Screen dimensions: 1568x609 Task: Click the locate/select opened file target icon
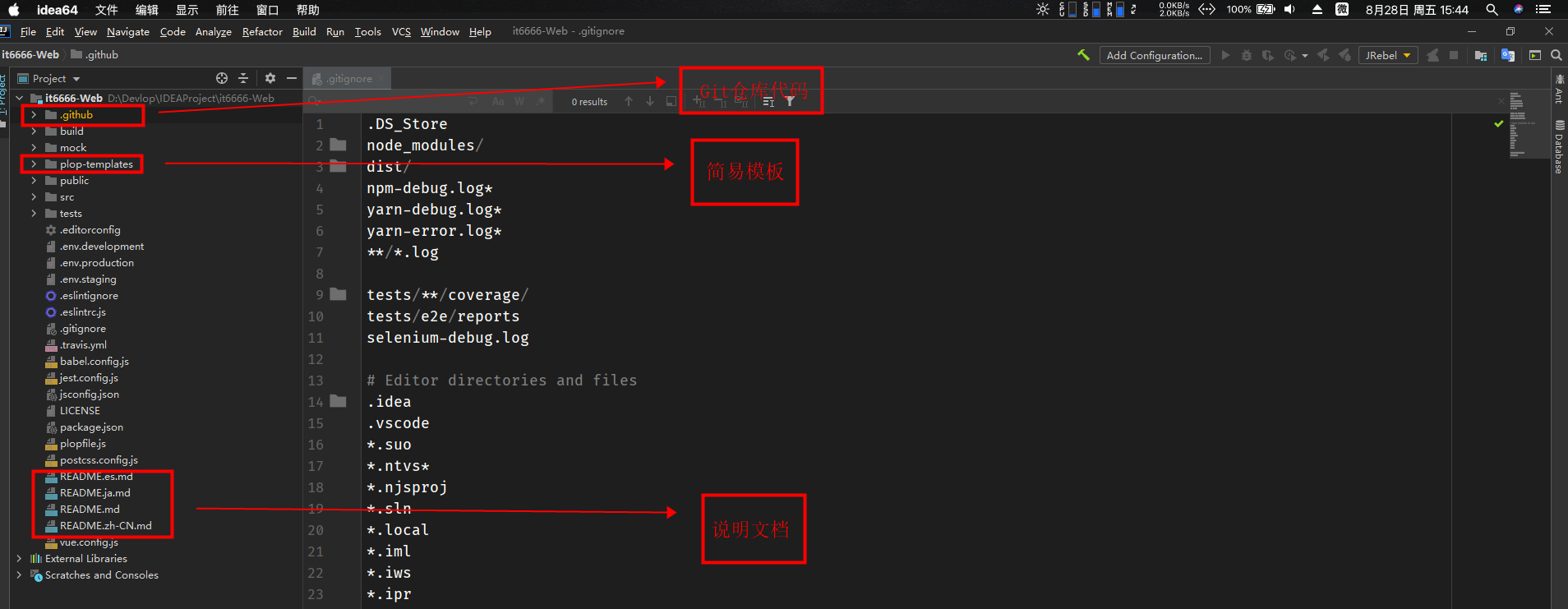[222, 78]
